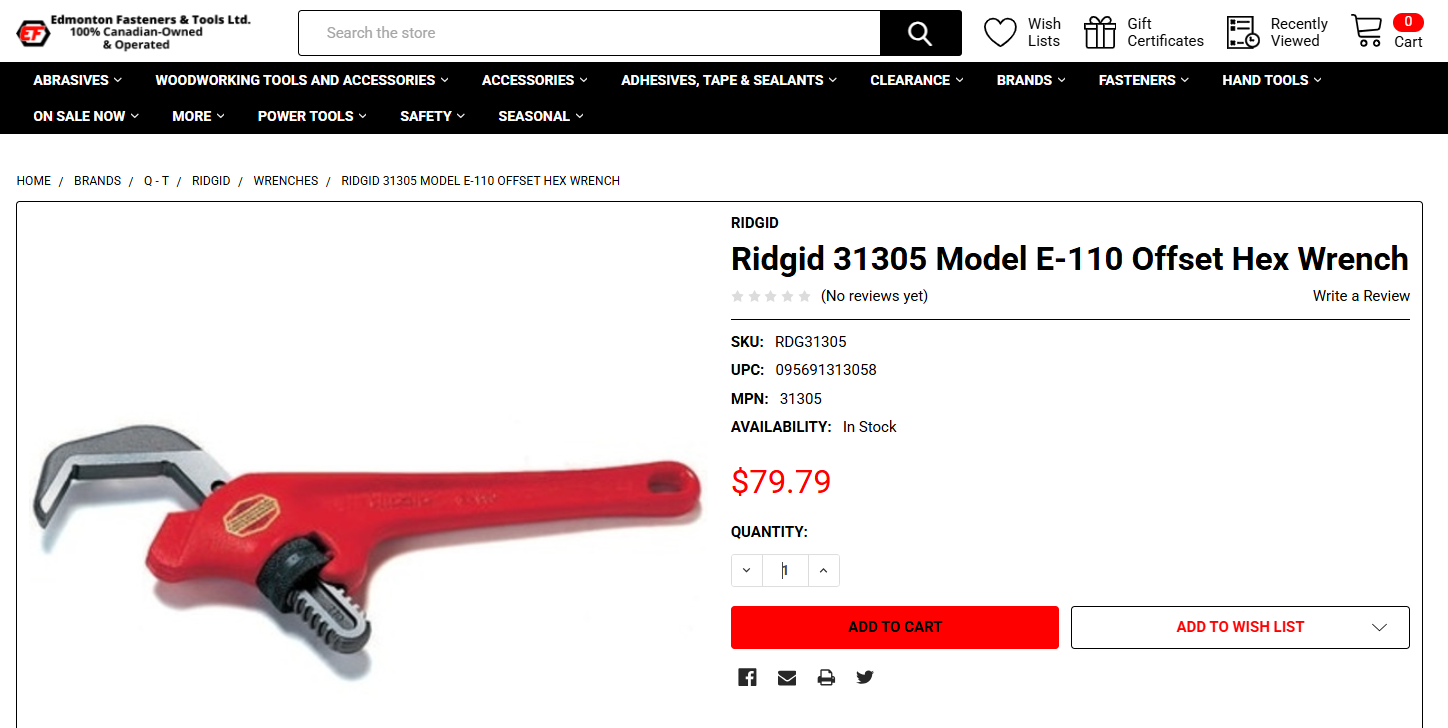Viewport: 1448px width, 728px height.
Task: Focus the store search field
Action: [x=589, y=33]
